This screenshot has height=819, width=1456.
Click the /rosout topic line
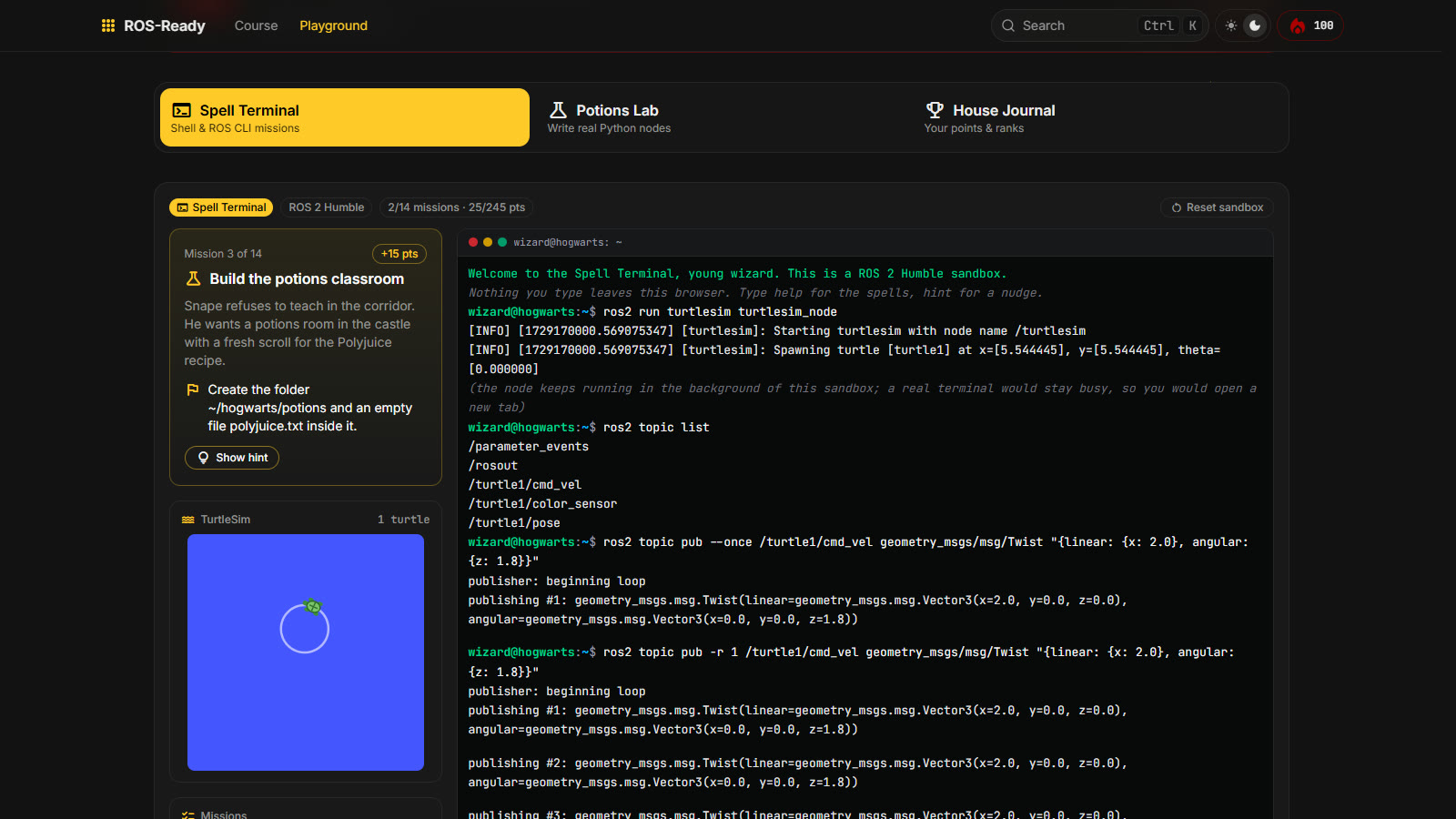coord(493,466)
